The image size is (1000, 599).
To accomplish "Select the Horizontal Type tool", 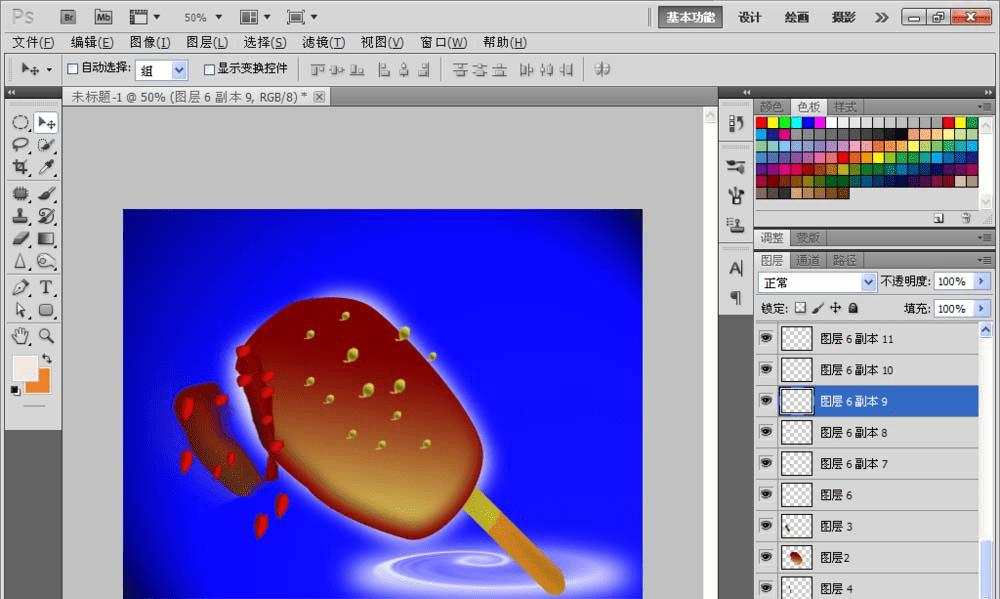I will (46, 288).
